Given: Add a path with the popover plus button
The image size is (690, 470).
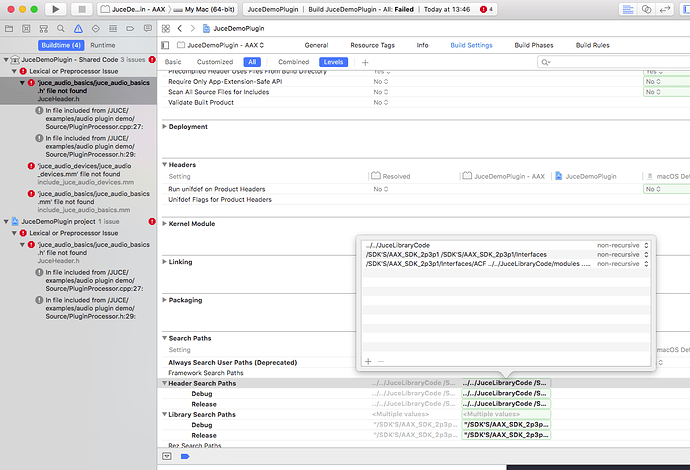Looking at the screenshot, I should point(368,361).
